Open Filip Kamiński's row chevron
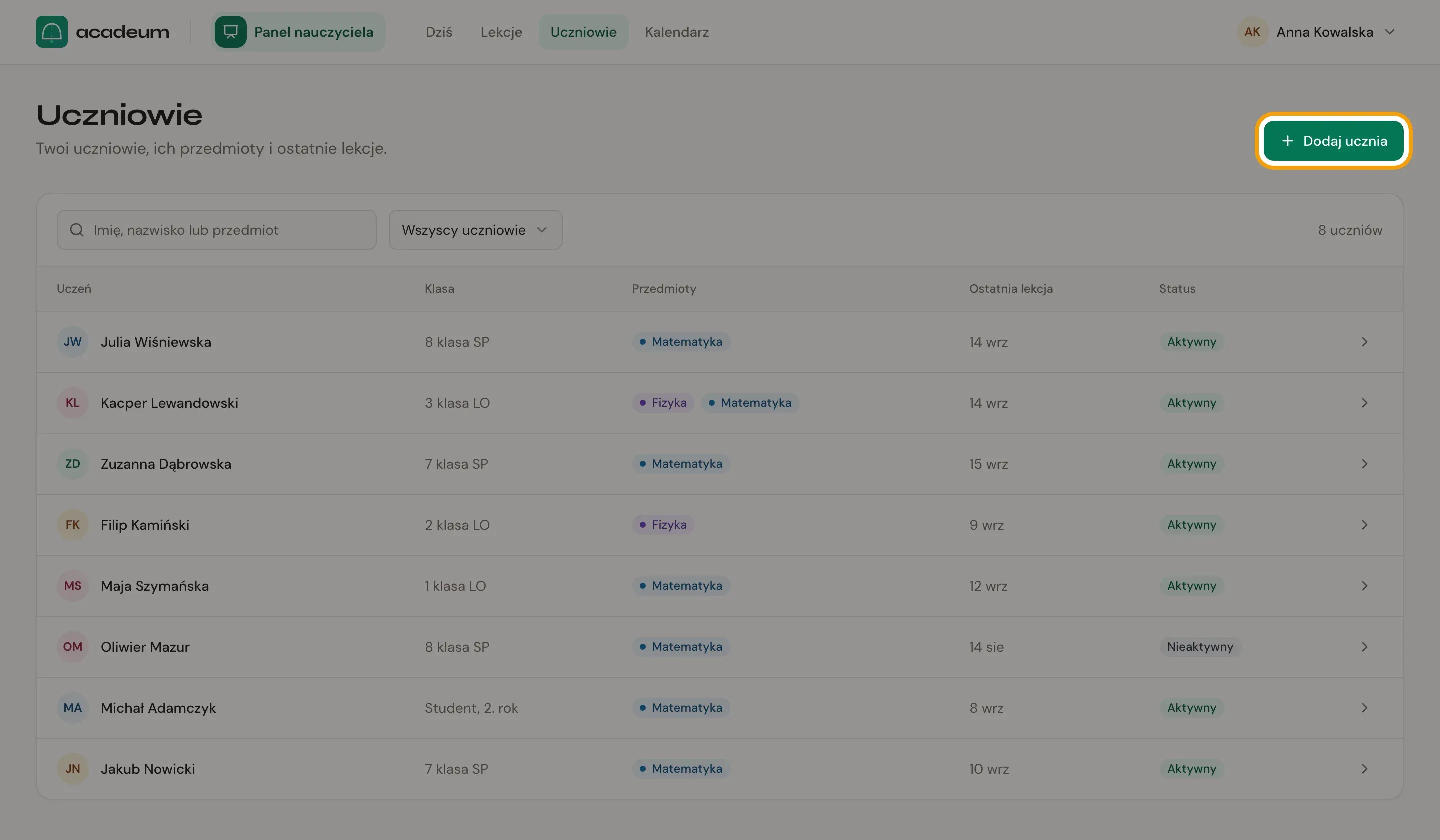The height and width of the screenshot is (840, 1440). point(1364,524)
